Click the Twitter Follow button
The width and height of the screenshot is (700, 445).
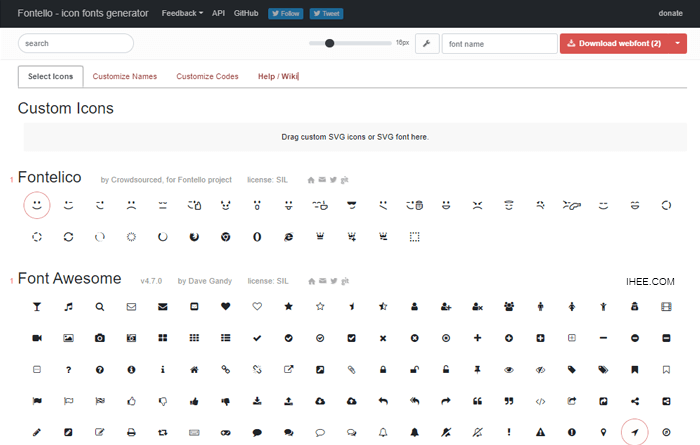click(x=286, y=13)
